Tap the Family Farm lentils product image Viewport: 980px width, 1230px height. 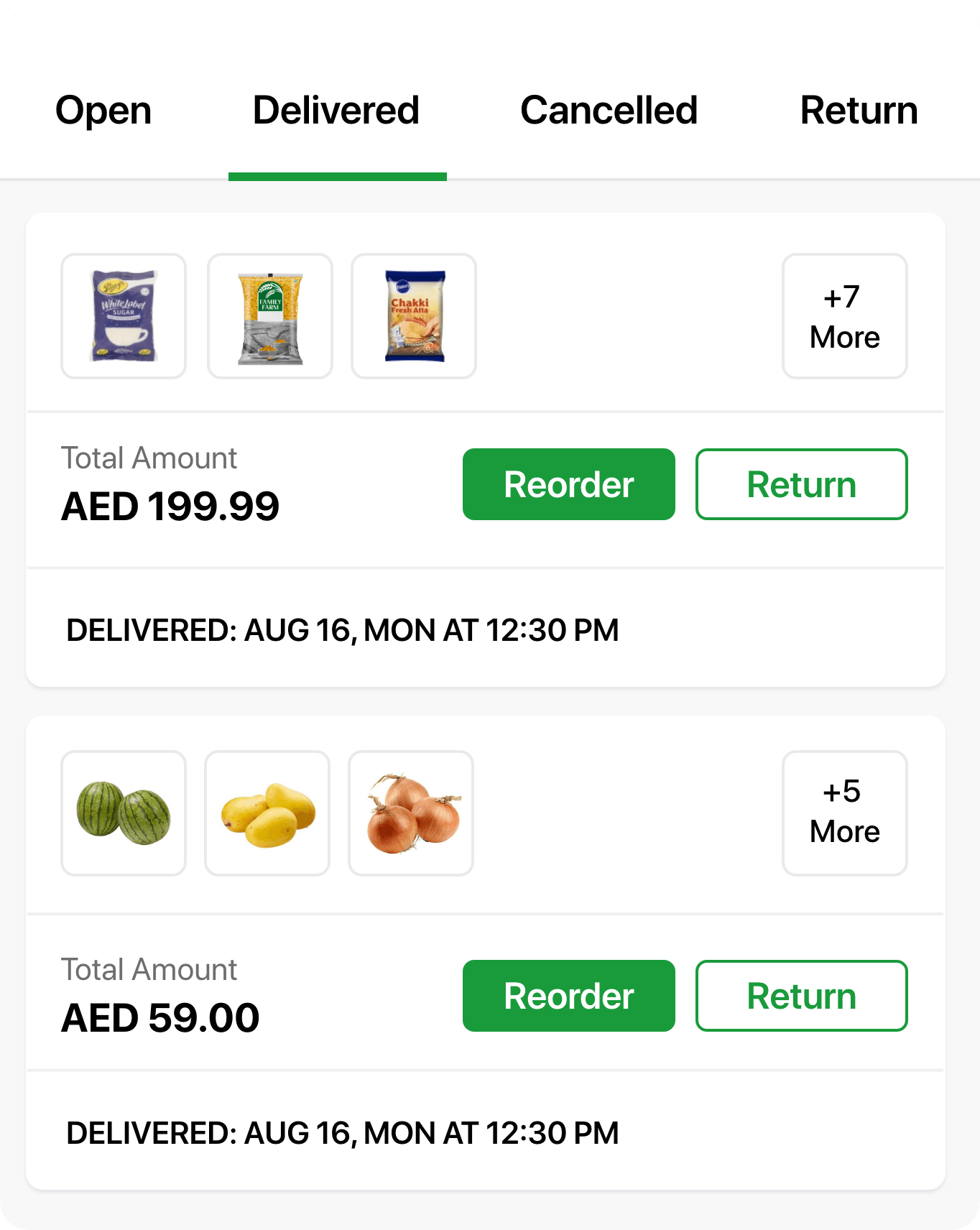tap(270, 316)
